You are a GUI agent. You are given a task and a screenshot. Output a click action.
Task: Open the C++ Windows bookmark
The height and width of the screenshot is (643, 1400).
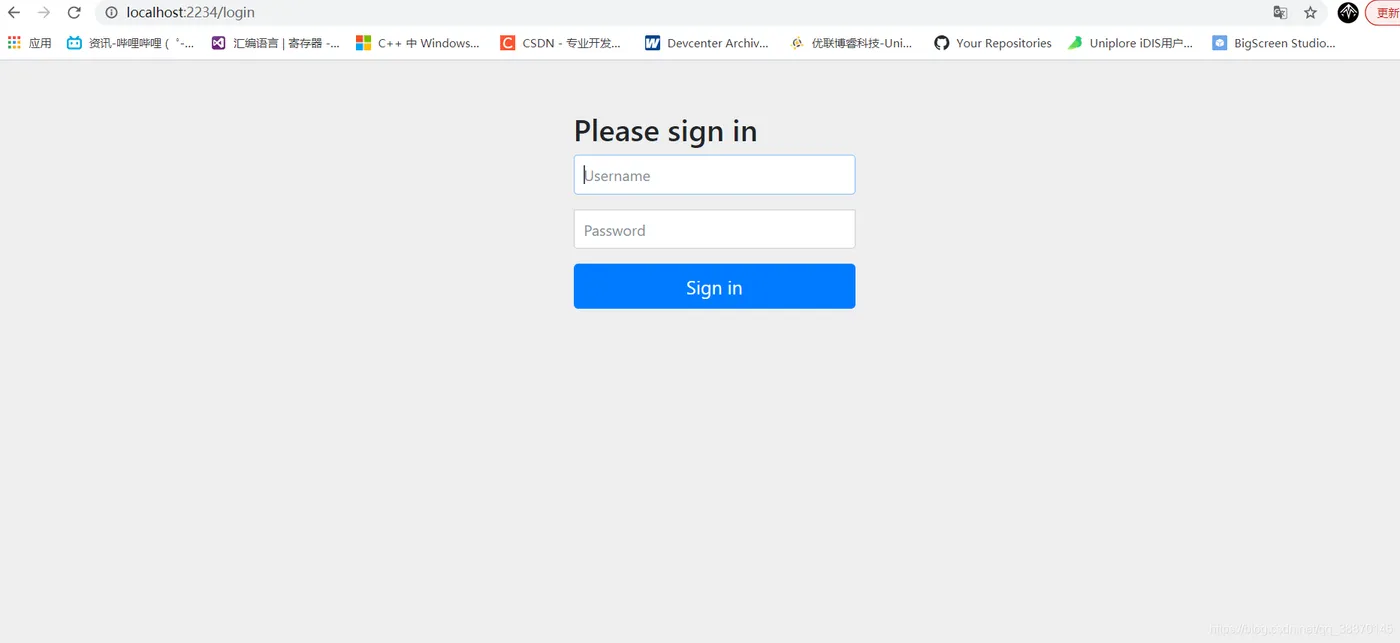click(417, 43)
